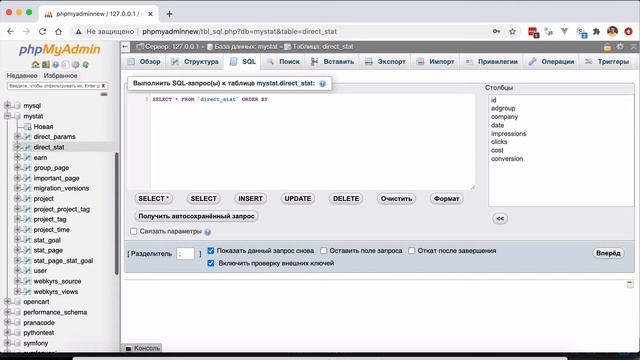Reload navigation panel green icon
The width and height of the screenshot is (640, 360).
[86, 64]
